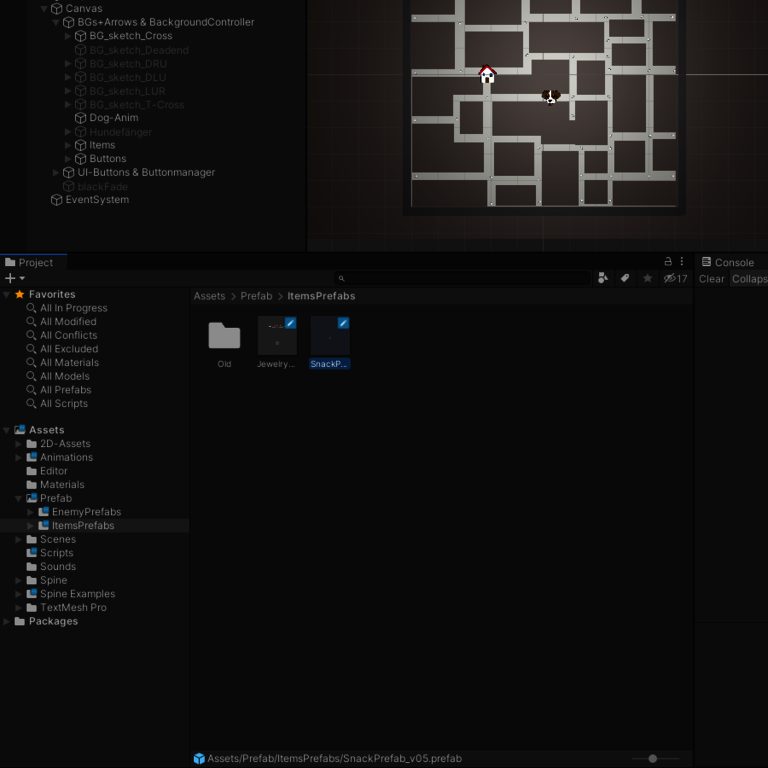Adjust the asset icon size slider
This screenshot has width=768, height=768.
point(653,759)
